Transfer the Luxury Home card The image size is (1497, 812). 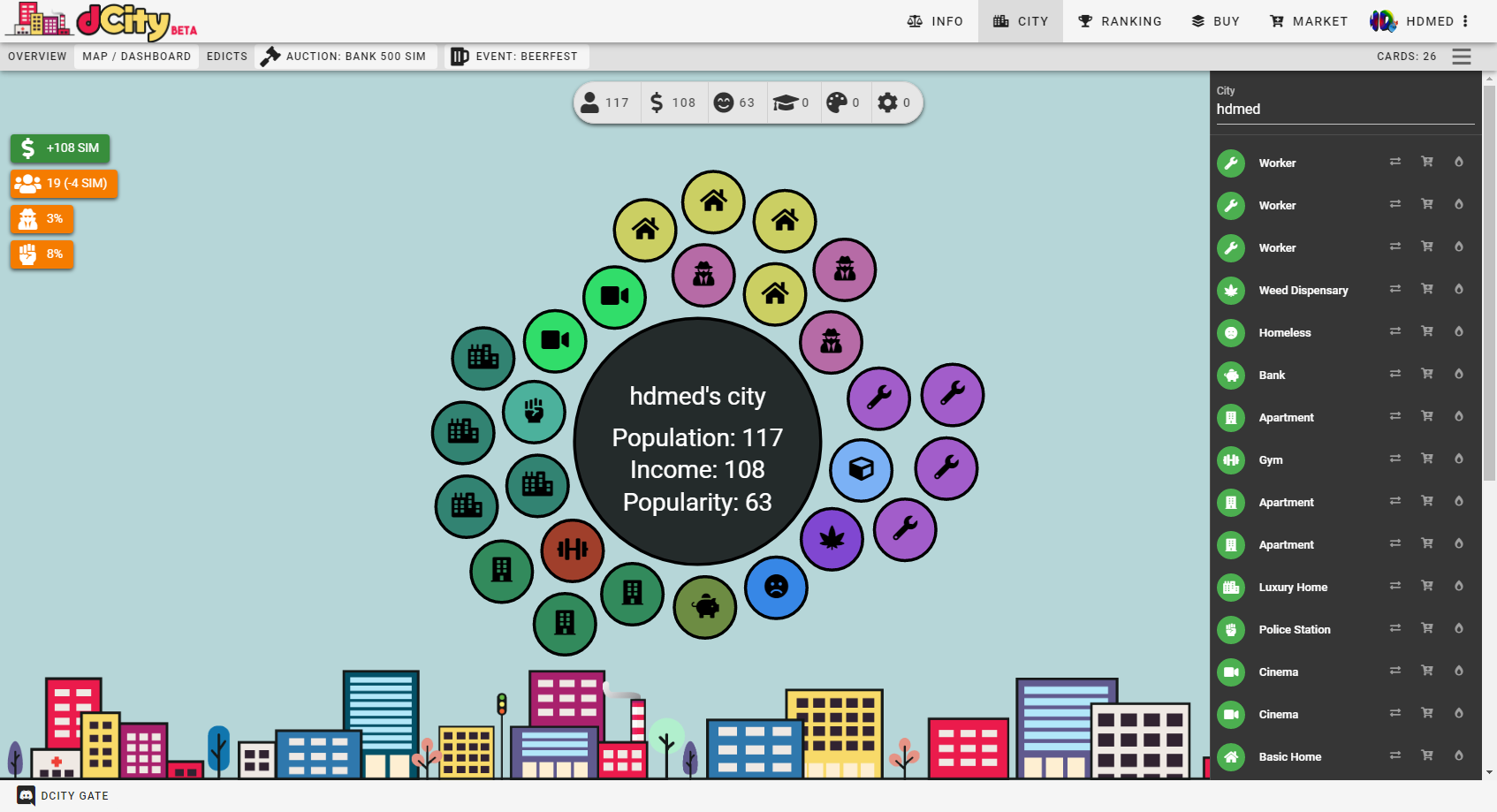click(x=1395, y=586)
